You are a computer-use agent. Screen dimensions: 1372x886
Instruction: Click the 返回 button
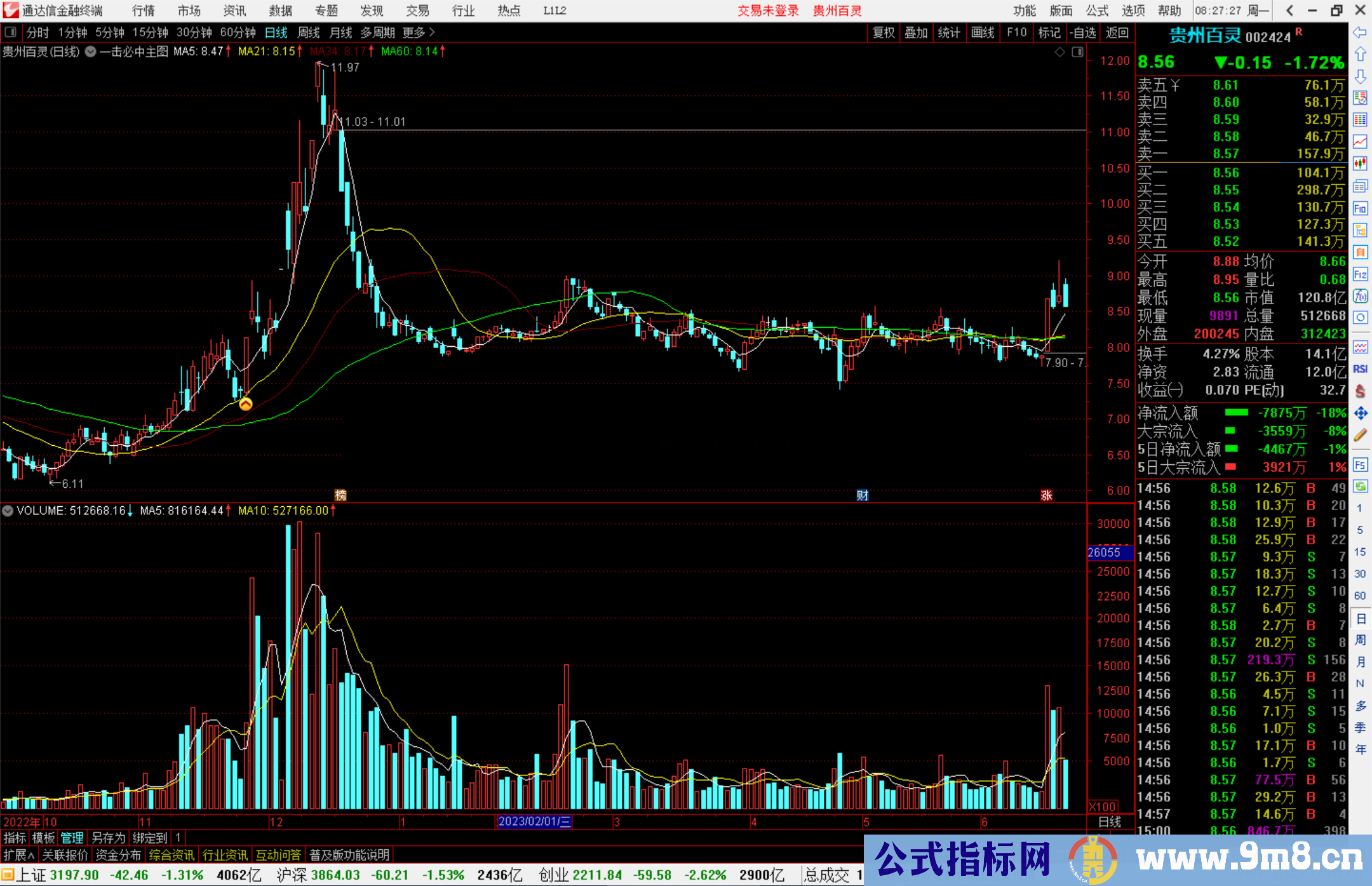tap(1117, 32)
